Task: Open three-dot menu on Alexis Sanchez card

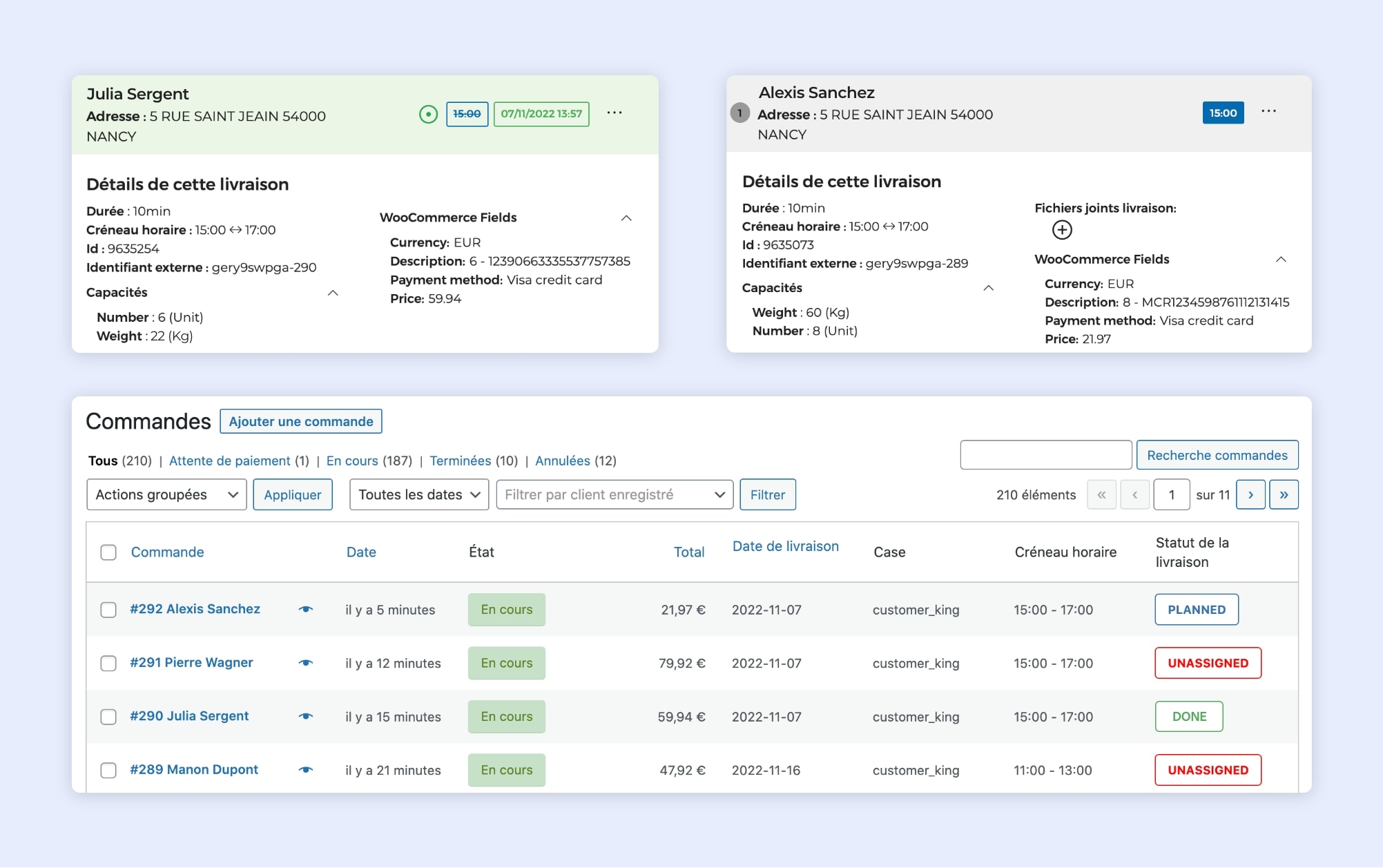Action: [1268, 112]
